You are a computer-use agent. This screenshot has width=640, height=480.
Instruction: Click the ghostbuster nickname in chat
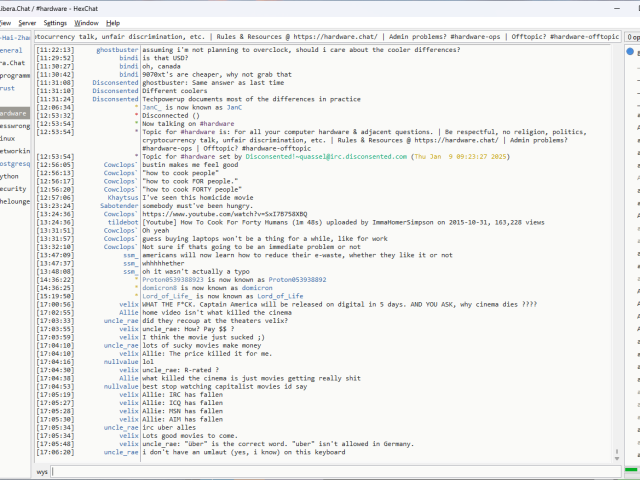117,49
